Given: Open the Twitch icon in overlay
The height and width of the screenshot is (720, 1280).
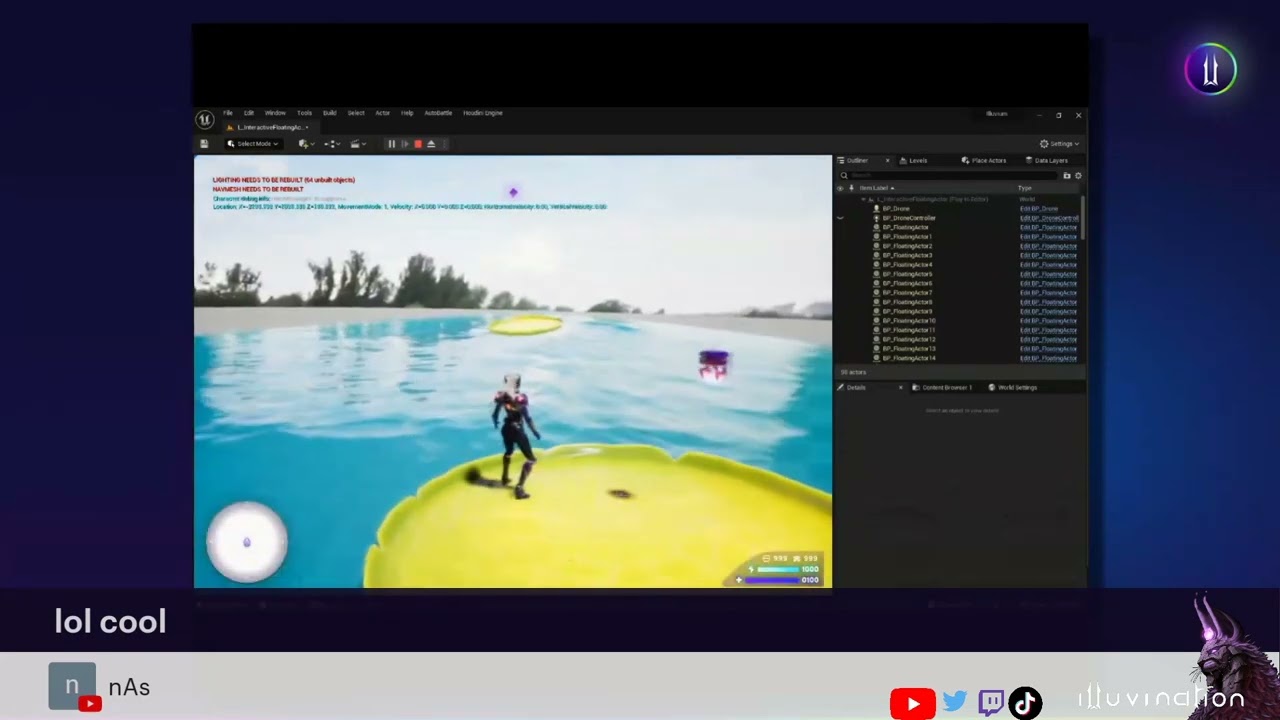Looking at the screenshot, I should click(991, 703).
